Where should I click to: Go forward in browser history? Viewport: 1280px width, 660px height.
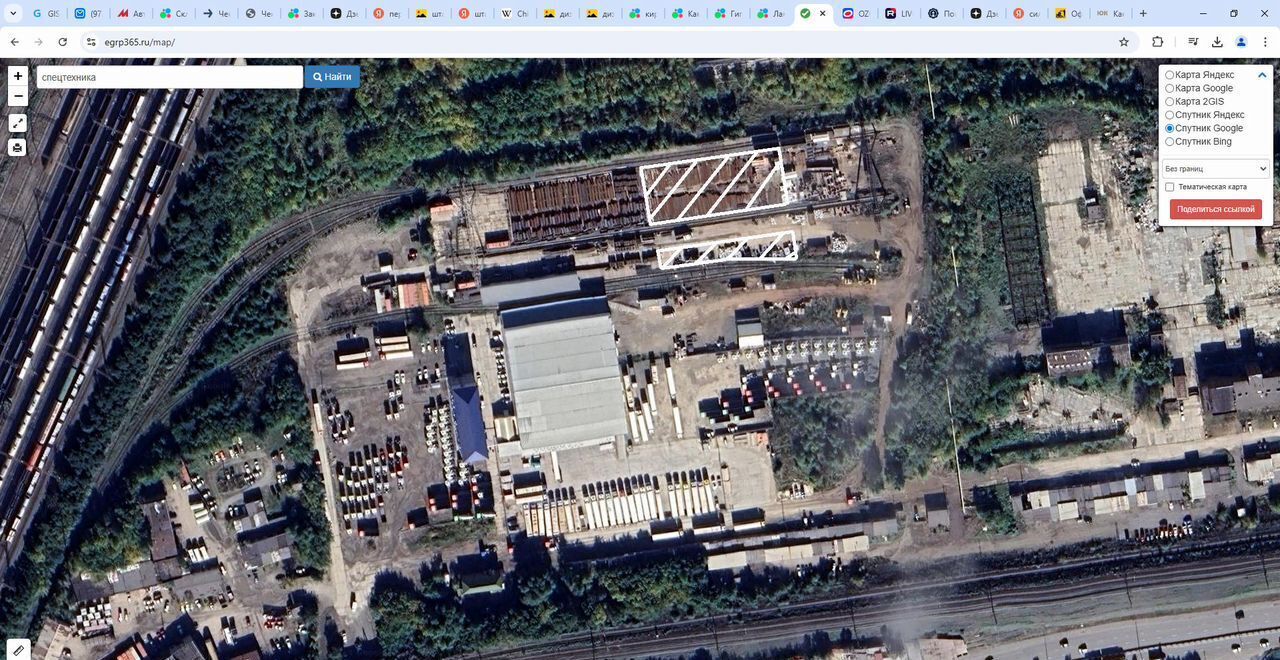click(38, 42)
